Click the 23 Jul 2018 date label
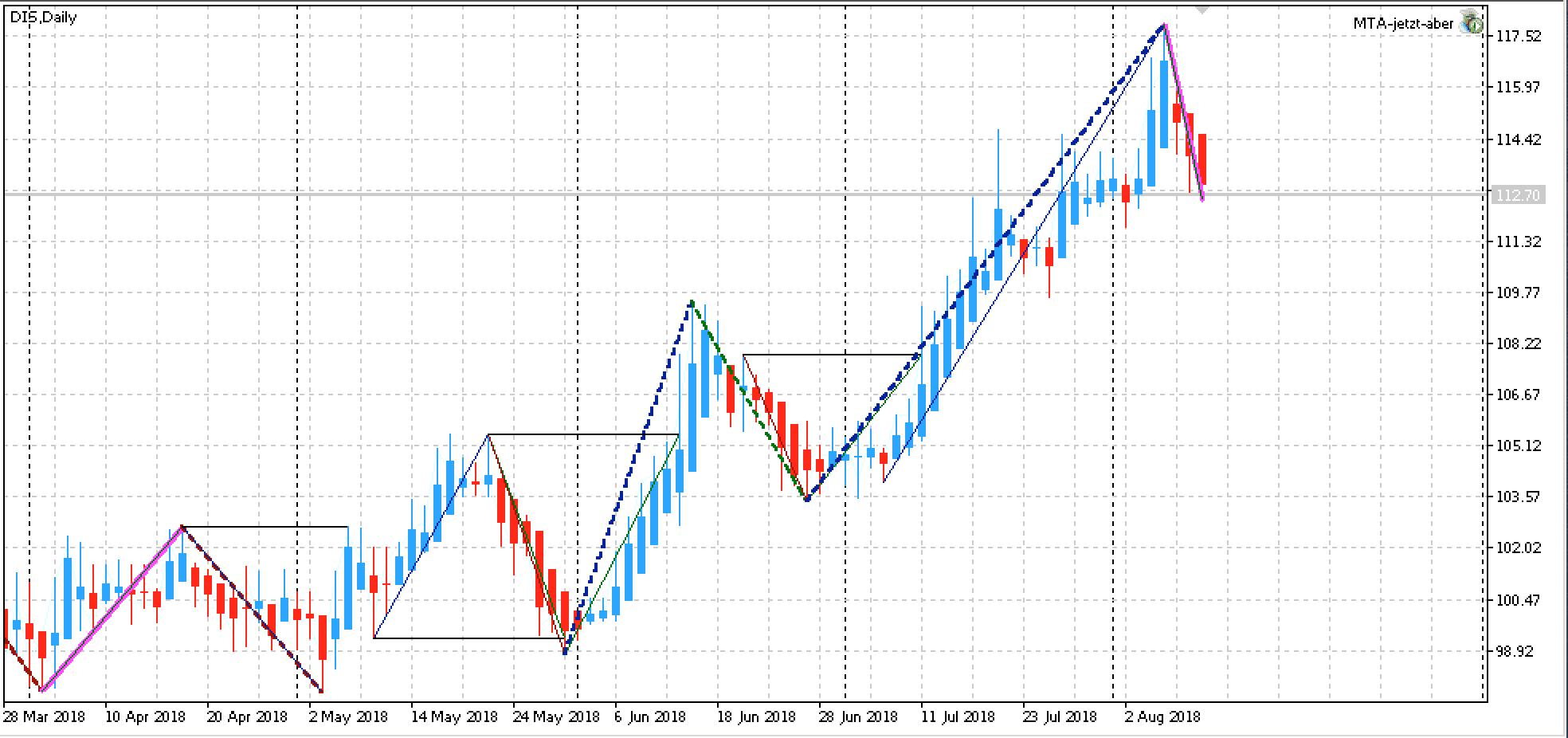 click(x=1060, y=716)
